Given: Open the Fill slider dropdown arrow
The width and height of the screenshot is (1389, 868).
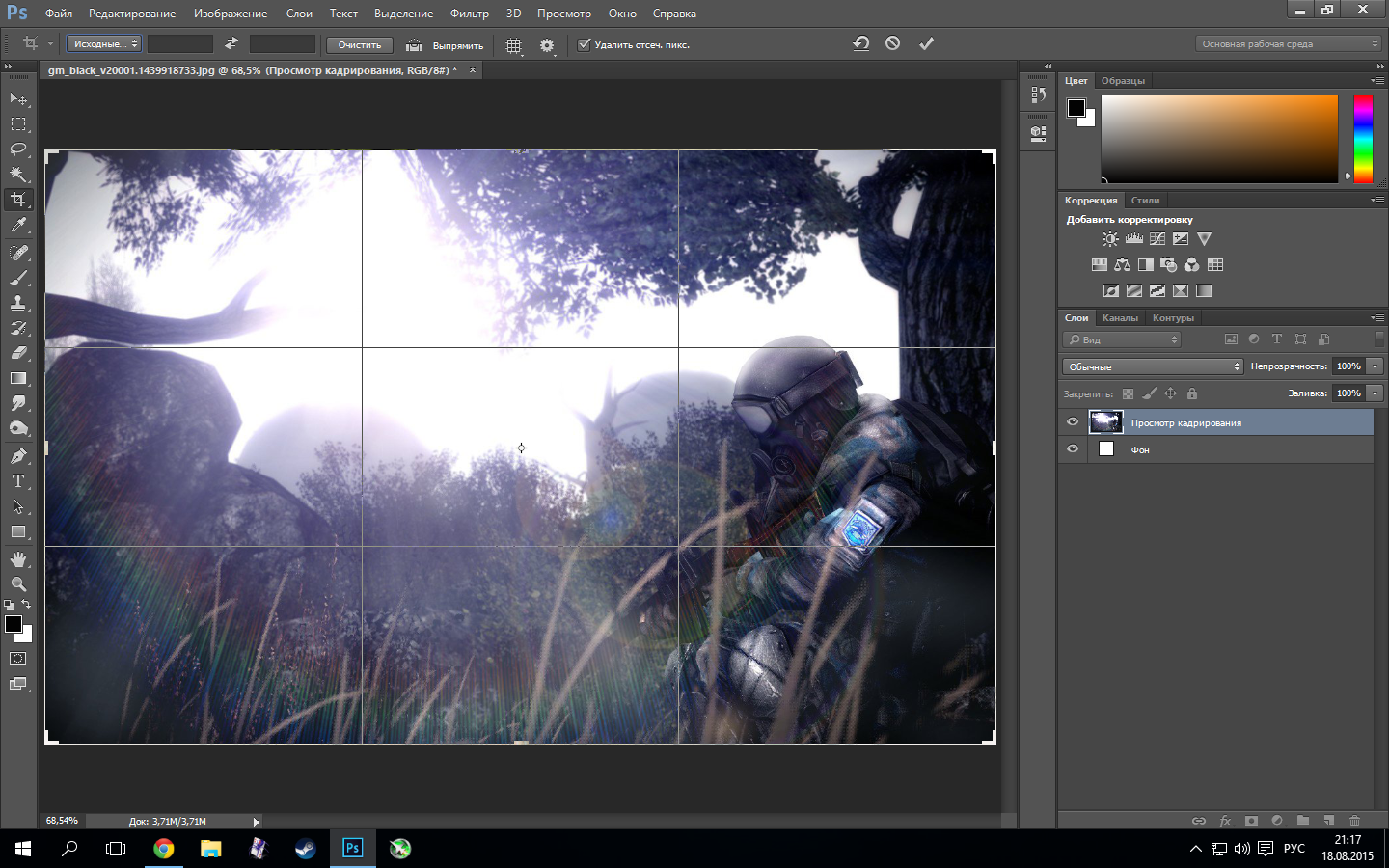Looking at the screenshot, I should (x=1375, y=393).
